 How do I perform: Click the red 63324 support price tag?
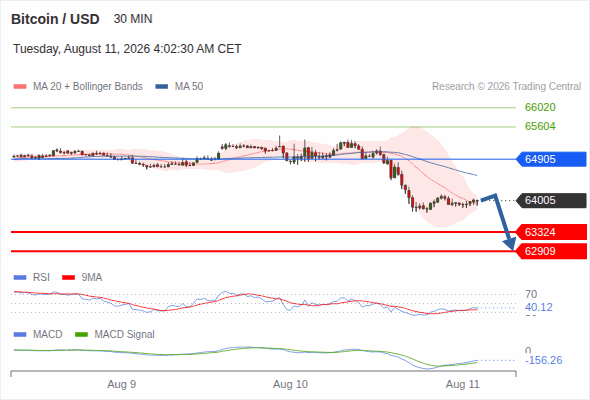click(x=551, y=232)
